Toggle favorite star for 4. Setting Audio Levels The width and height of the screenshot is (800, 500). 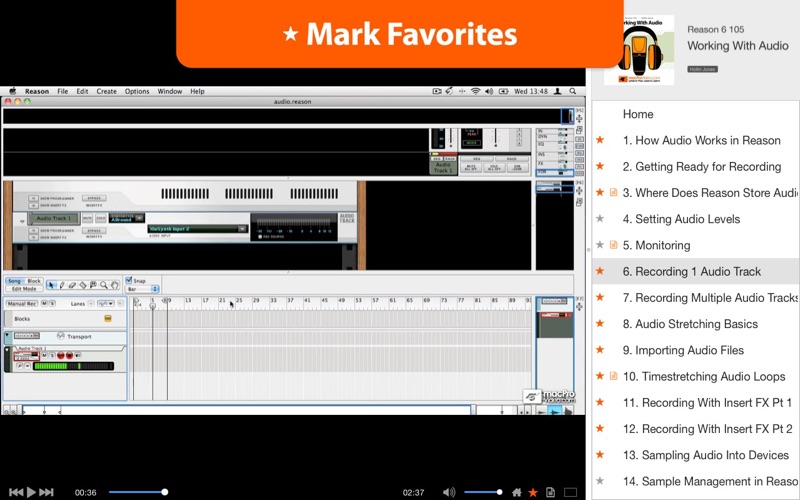pyautogui.click(x=601, y=219)
